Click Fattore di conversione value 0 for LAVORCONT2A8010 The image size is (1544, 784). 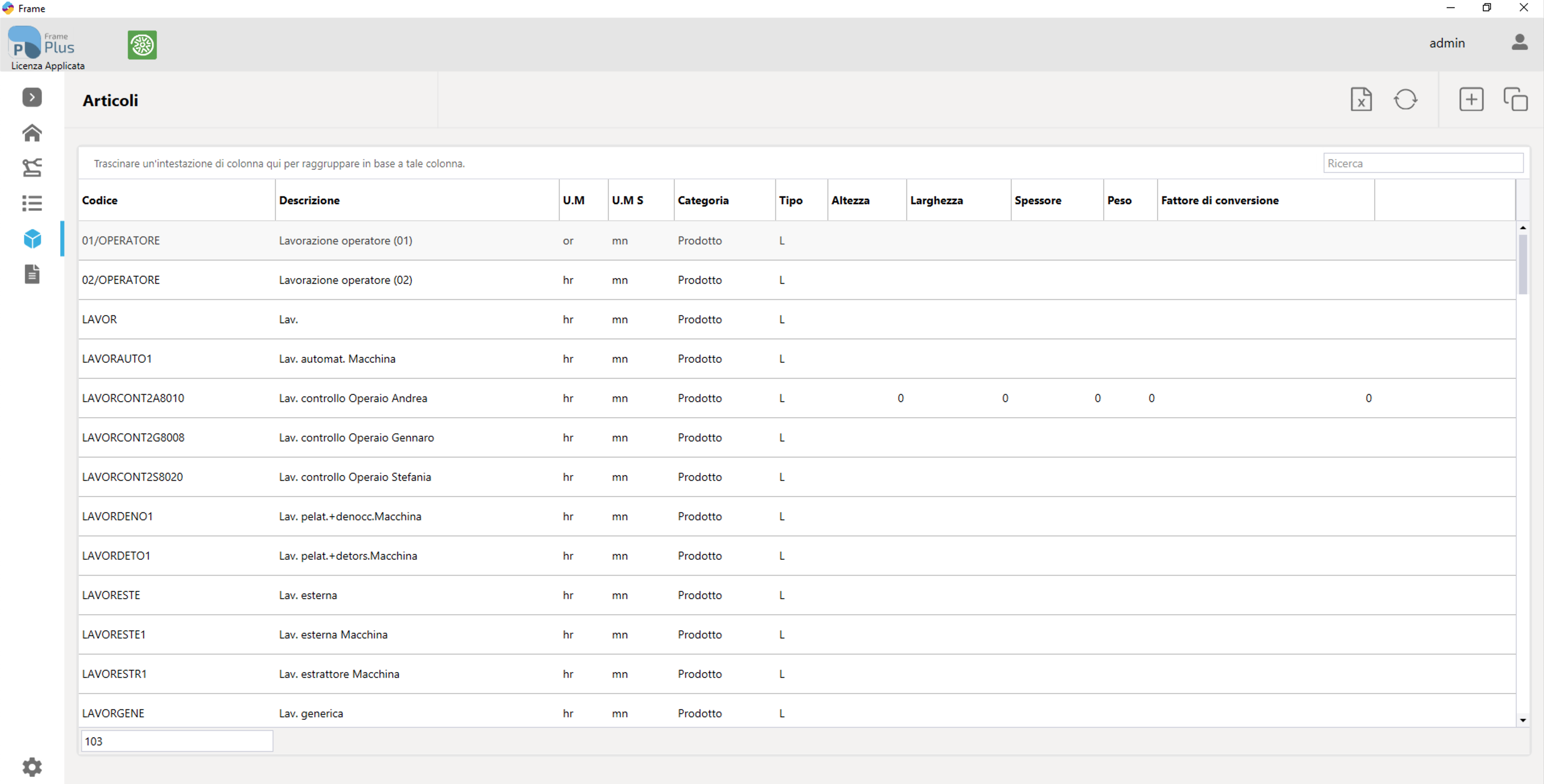coord(1368,398)
